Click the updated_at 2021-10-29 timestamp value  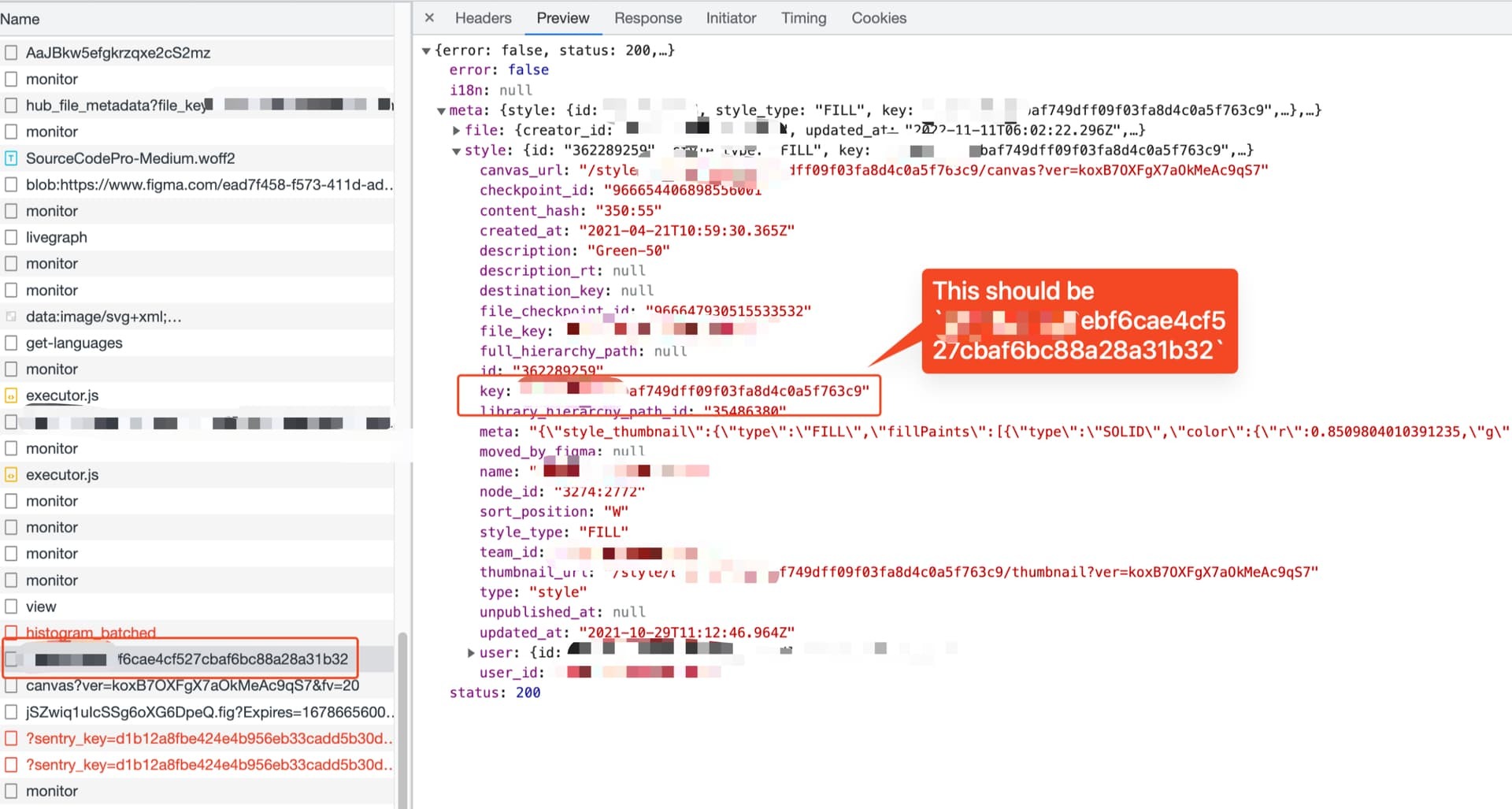click(x=687, y=633)
